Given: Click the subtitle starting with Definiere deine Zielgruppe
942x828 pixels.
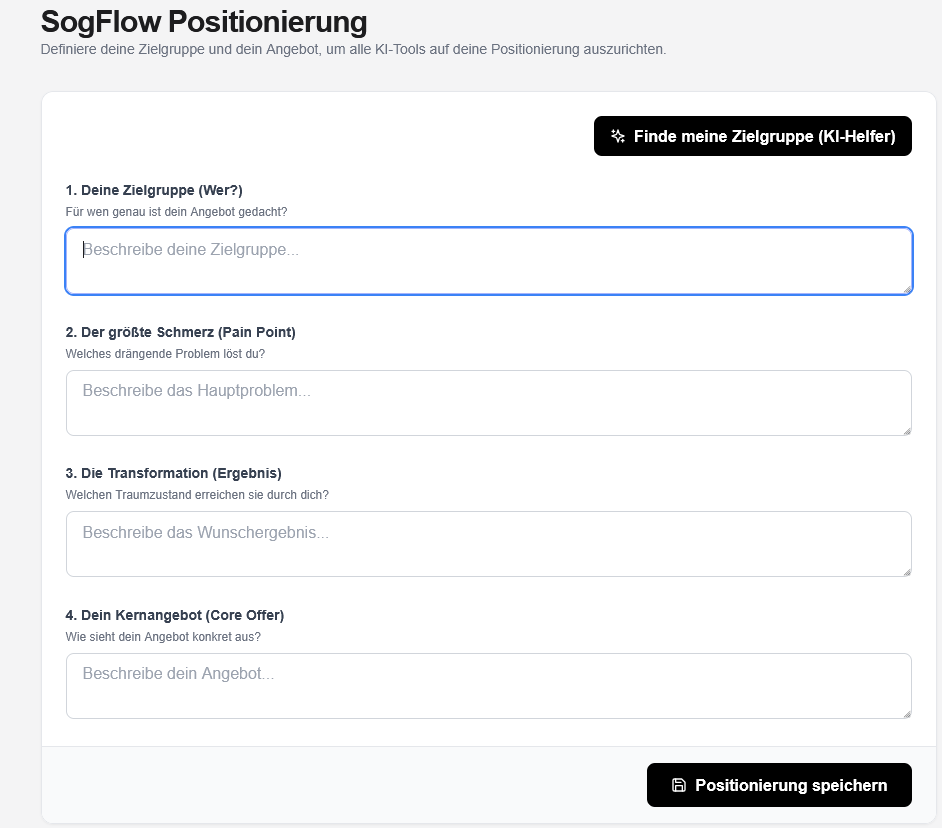Looking at the screenshot, I should [353, 49].
